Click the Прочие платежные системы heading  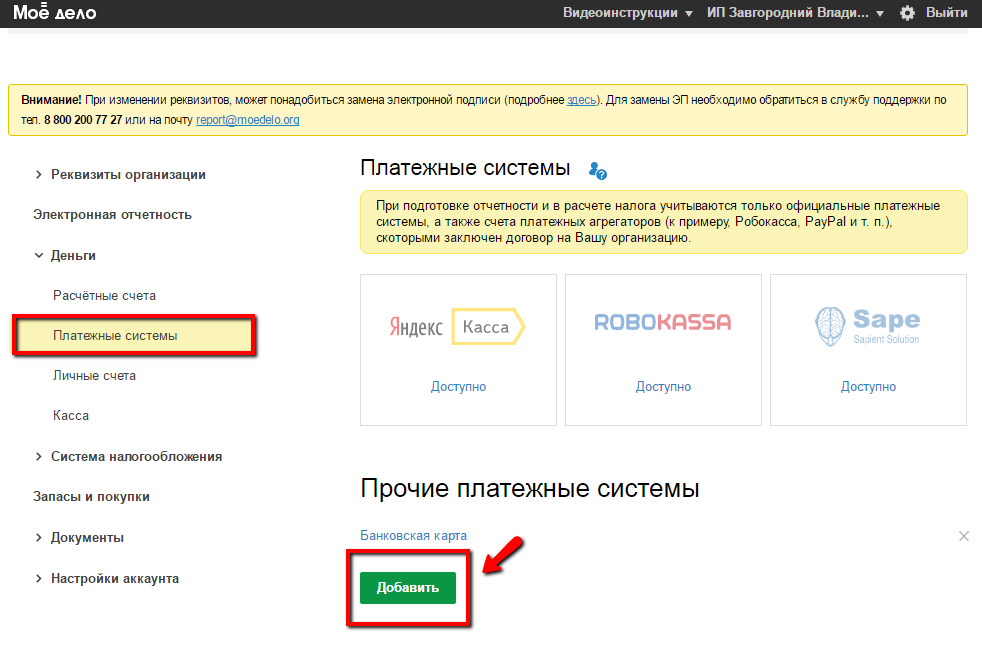pos(530,488)
